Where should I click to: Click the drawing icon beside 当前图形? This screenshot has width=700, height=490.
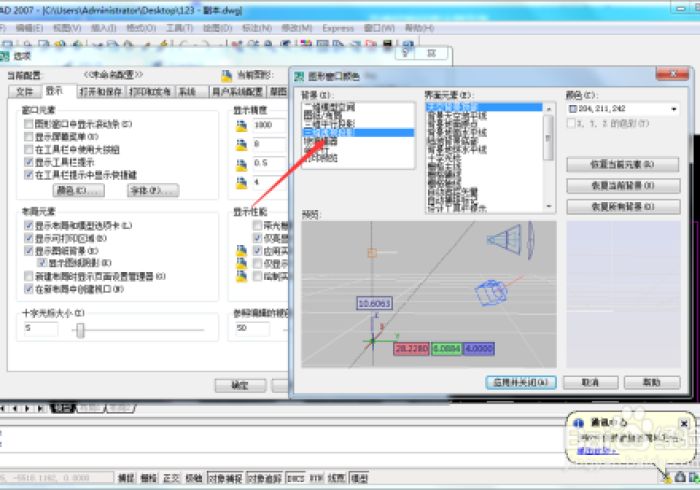[237, 75]
